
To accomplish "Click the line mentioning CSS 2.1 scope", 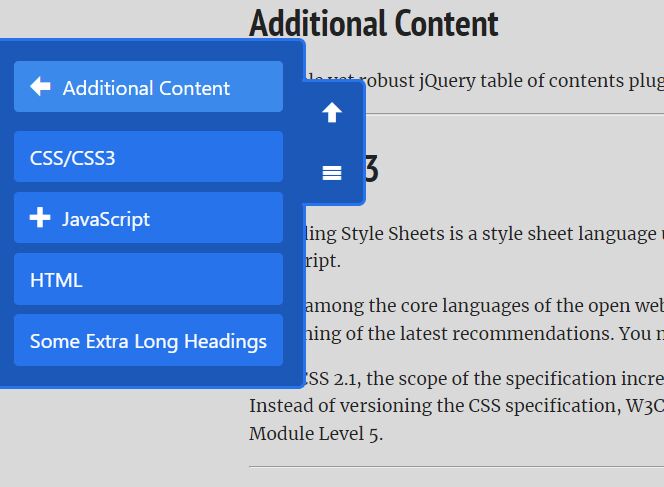I will pos(484,378).
